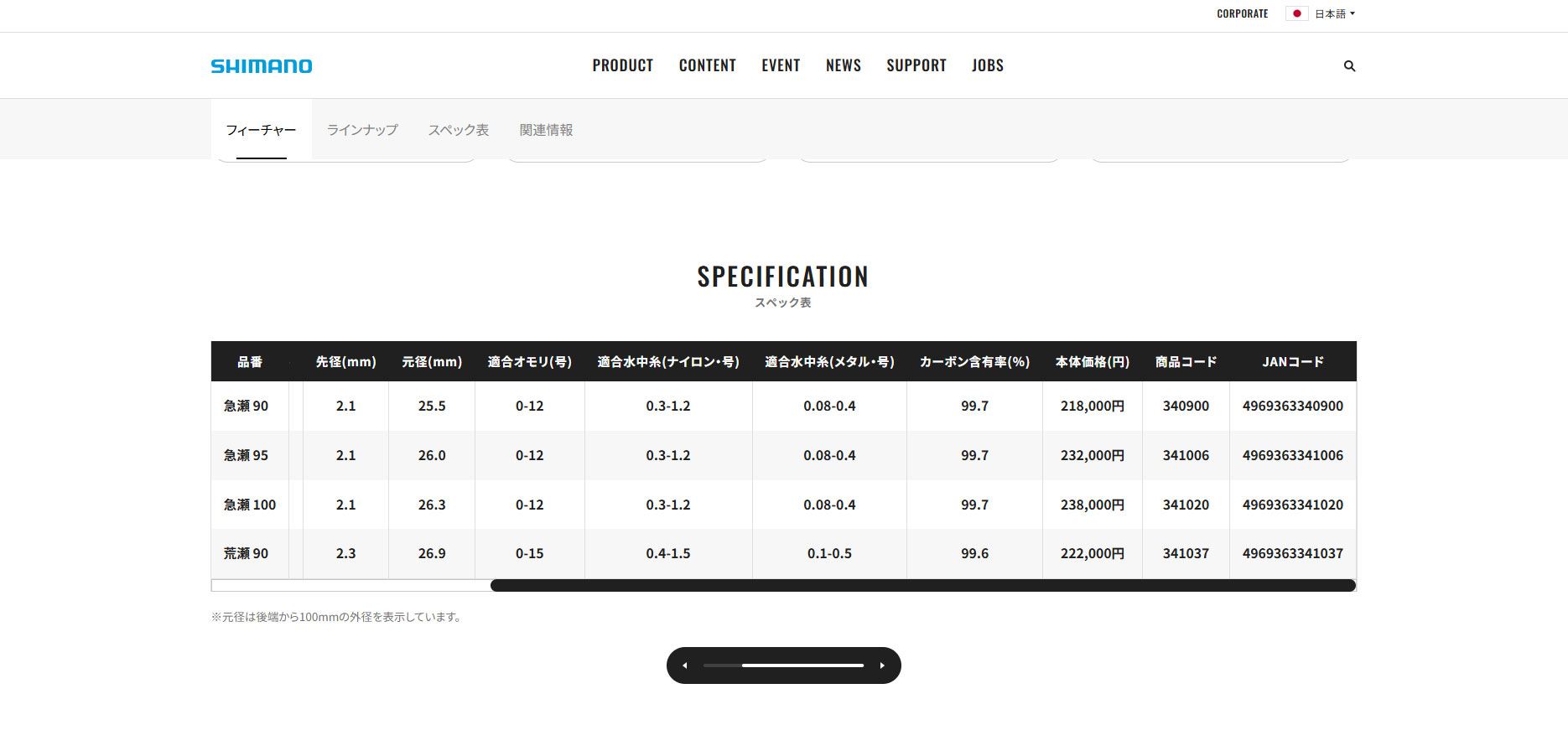Click the 適合水中糸(メタル・号) column header
The image size is (1568, 756).
(829, 362)
